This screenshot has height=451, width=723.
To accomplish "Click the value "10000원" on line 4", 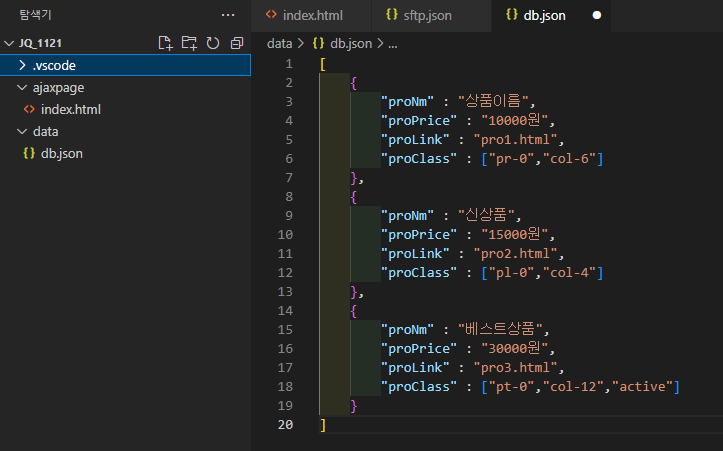I will tap(515, 120).
